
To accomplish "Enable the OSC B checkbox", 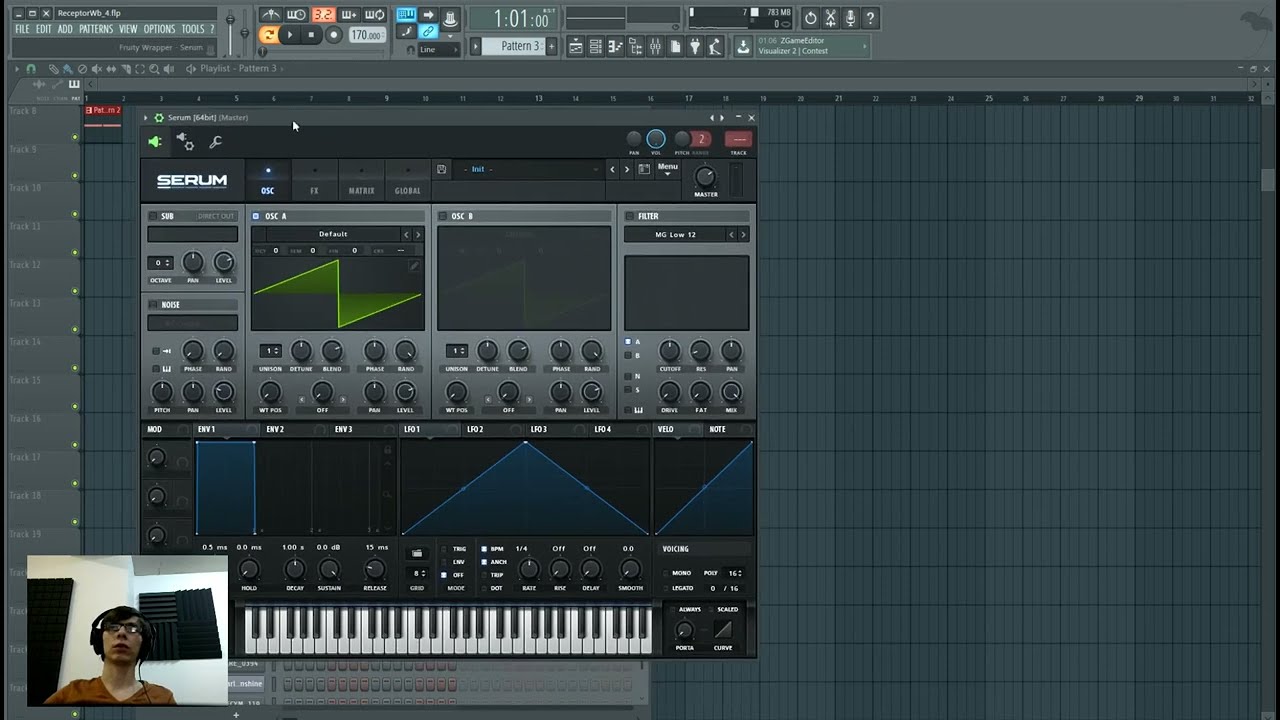I will click(442, 216).
